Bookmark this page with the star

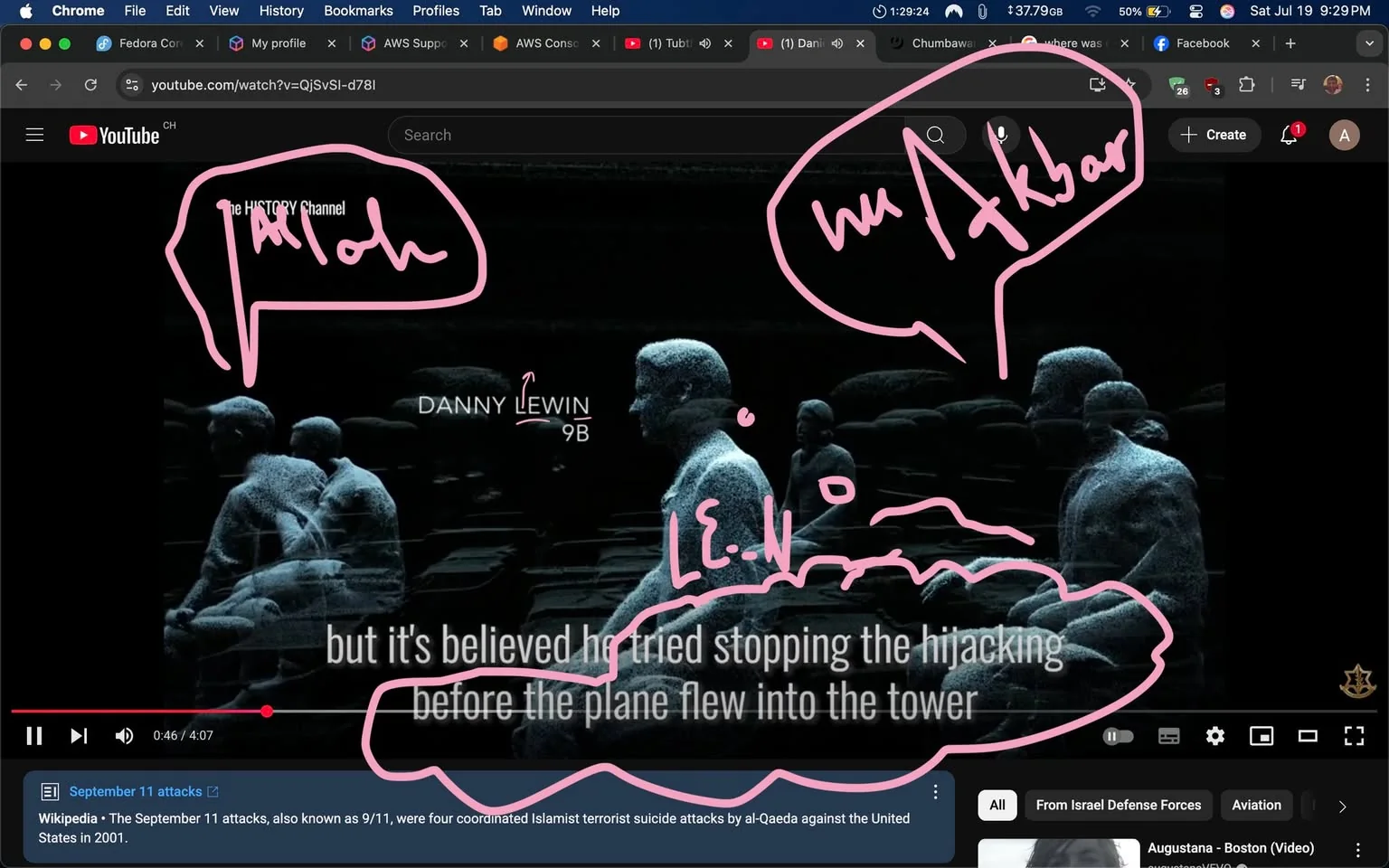point(1129,84)
